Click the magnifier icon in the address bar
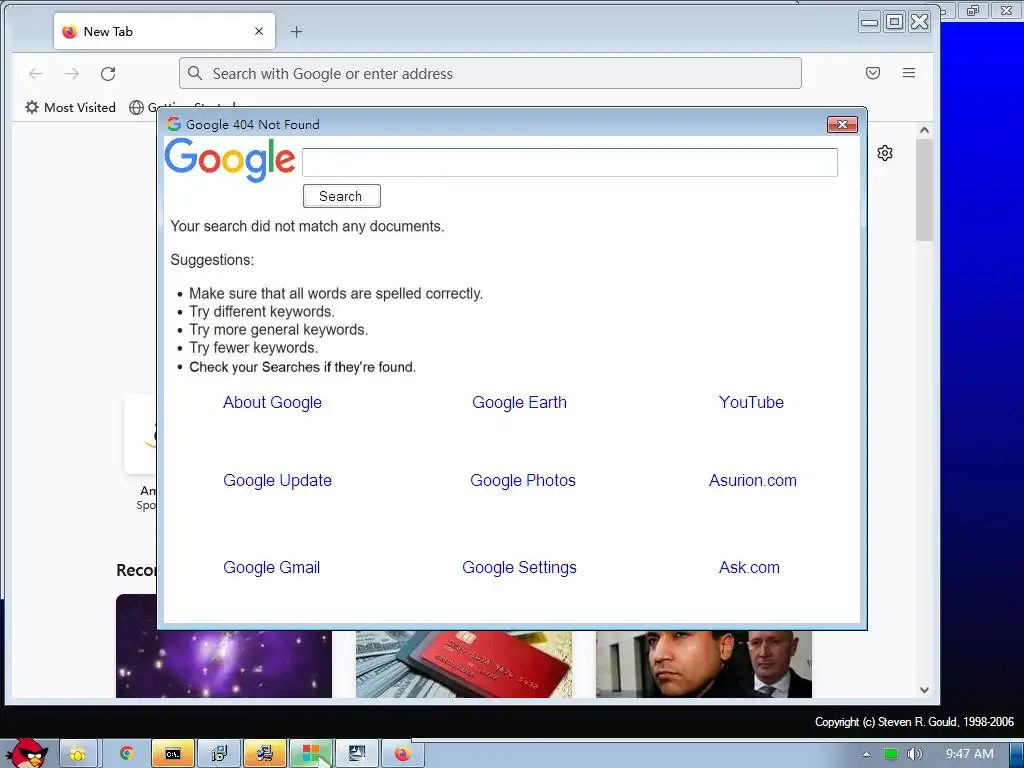 (x=195, y=73)
